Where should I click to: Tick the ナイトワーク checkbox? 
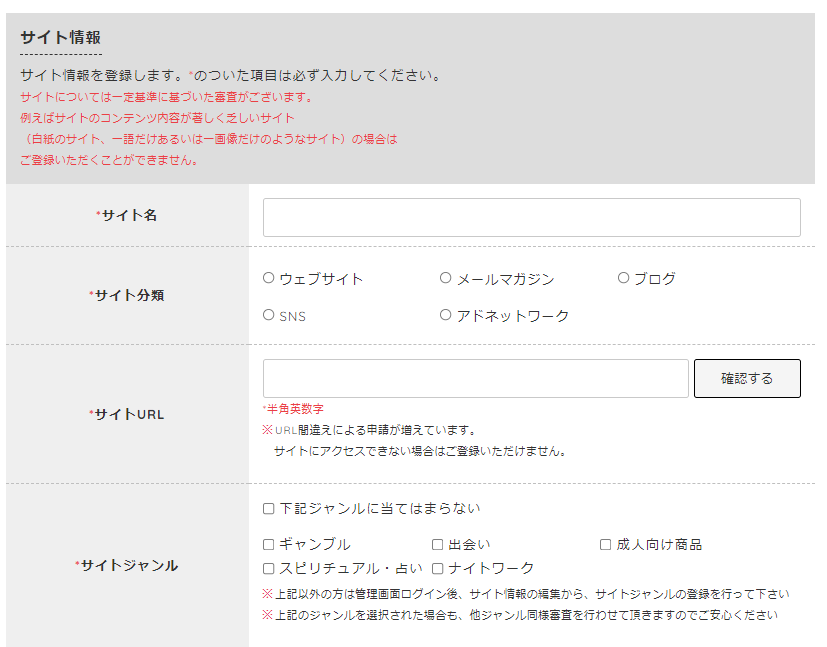pos(437,568)
